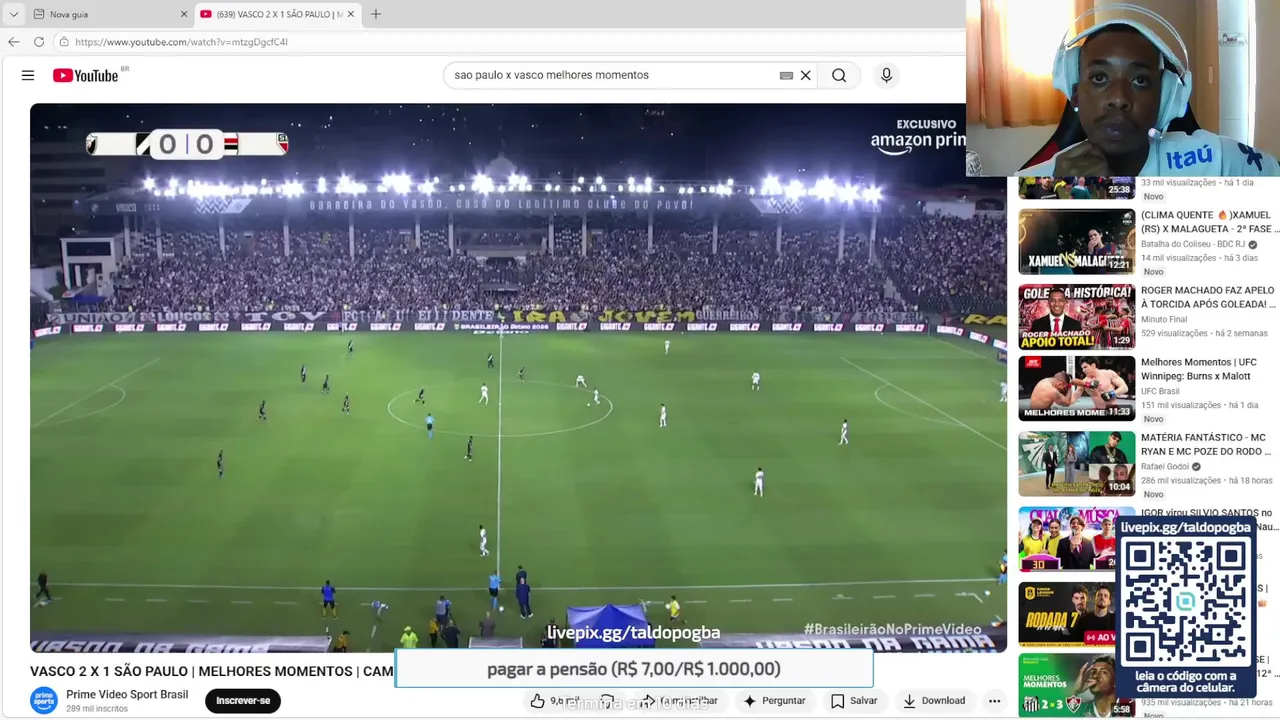The height and width of the screenshot is (720, 1280).
Task: Click the magnifying glass search button
Action: tap(839, 75)
